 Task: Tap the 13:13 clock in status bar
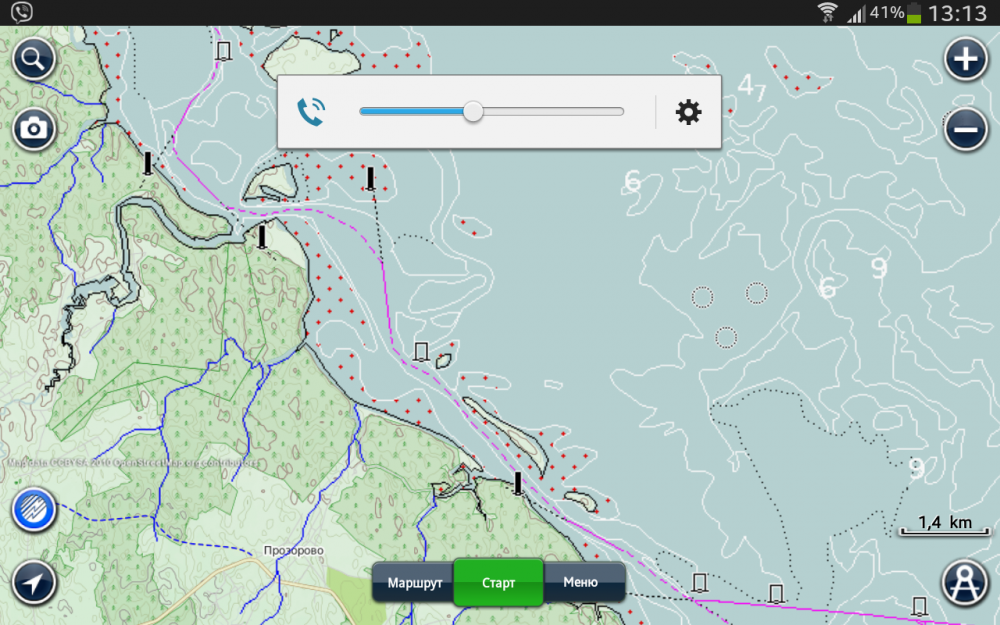(957, 13)
